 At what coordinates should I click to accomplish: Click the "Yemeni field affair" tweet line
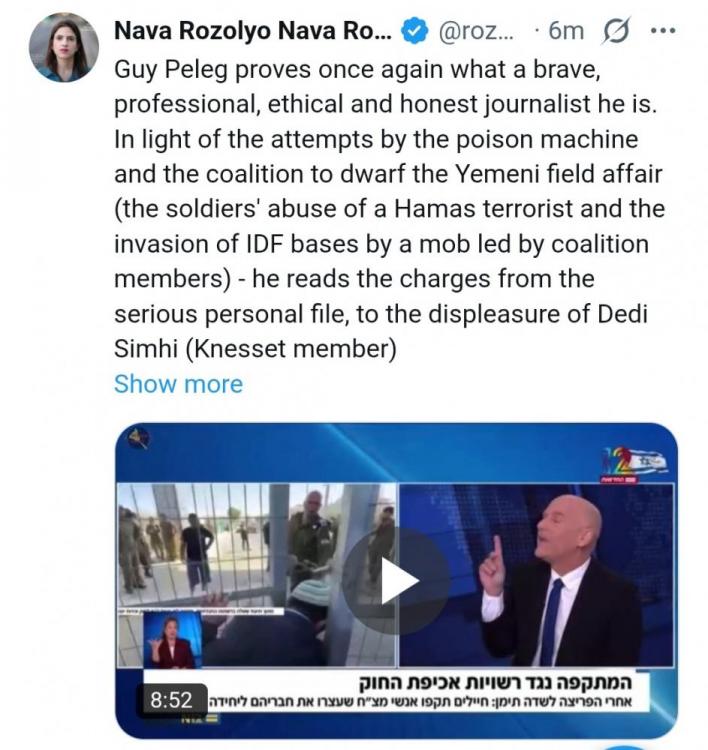(x=390, y=176)
